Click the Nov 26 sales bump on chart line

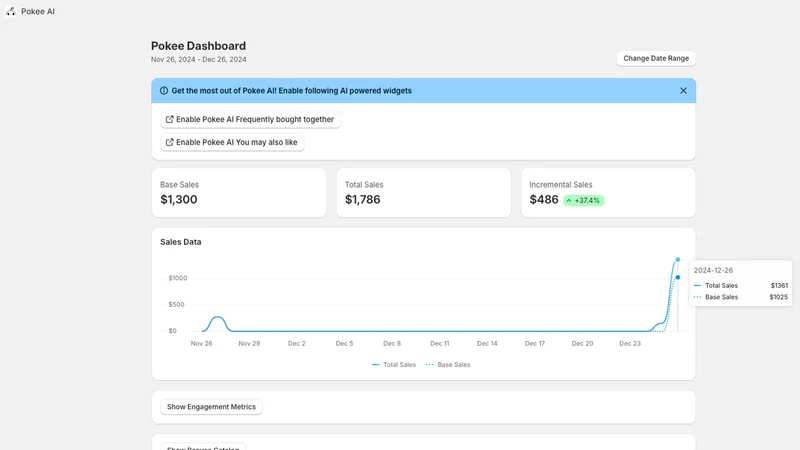point(218,317)
